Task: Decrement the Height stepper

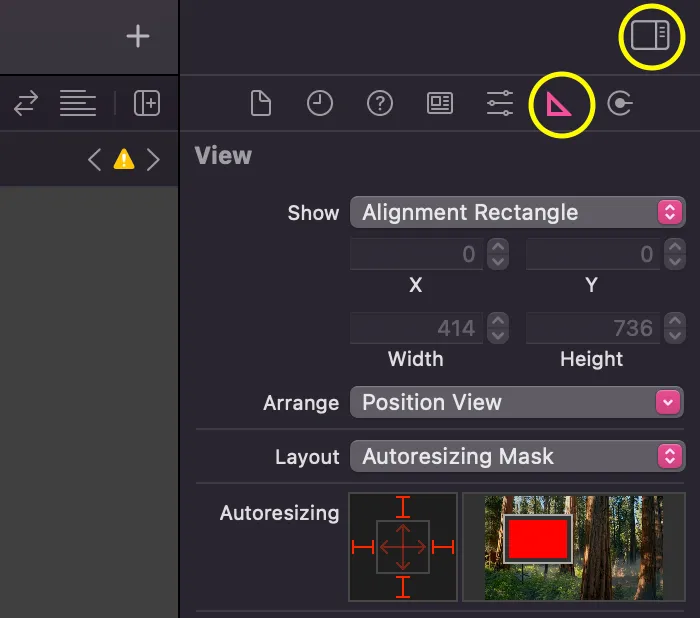Action: click(x=675, y=336)
